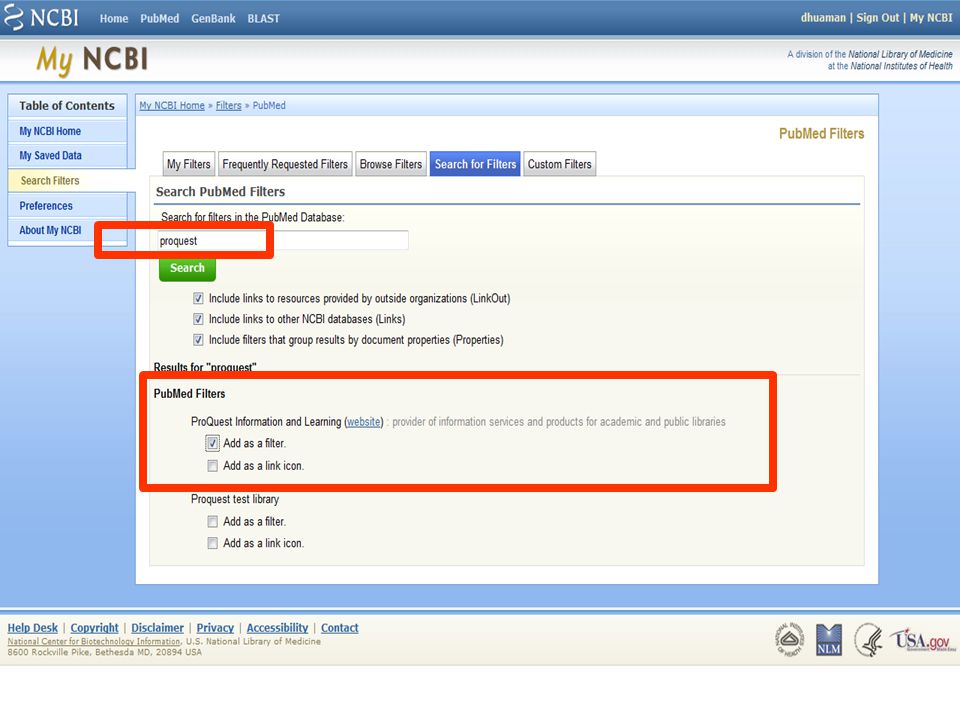The image size is (960, 720).
Task: Open Copyright footer link
Action: tap(94, 628)
